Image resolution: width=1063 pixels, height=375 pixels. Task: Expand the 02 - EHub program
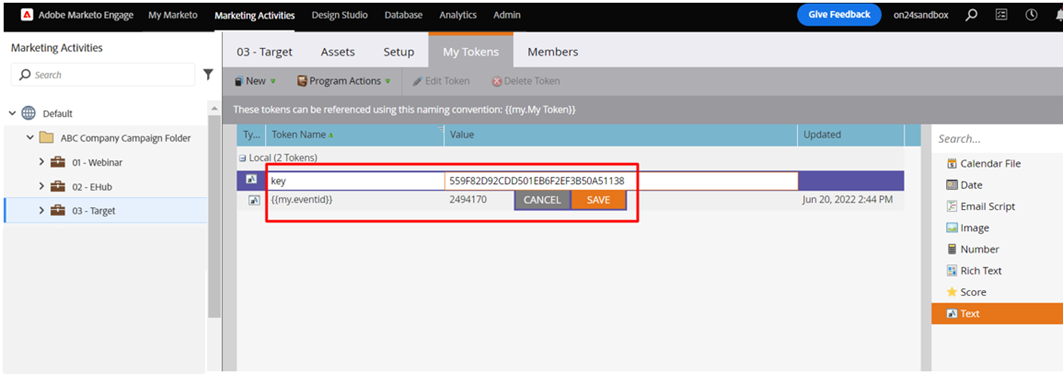tap(41, 186)
